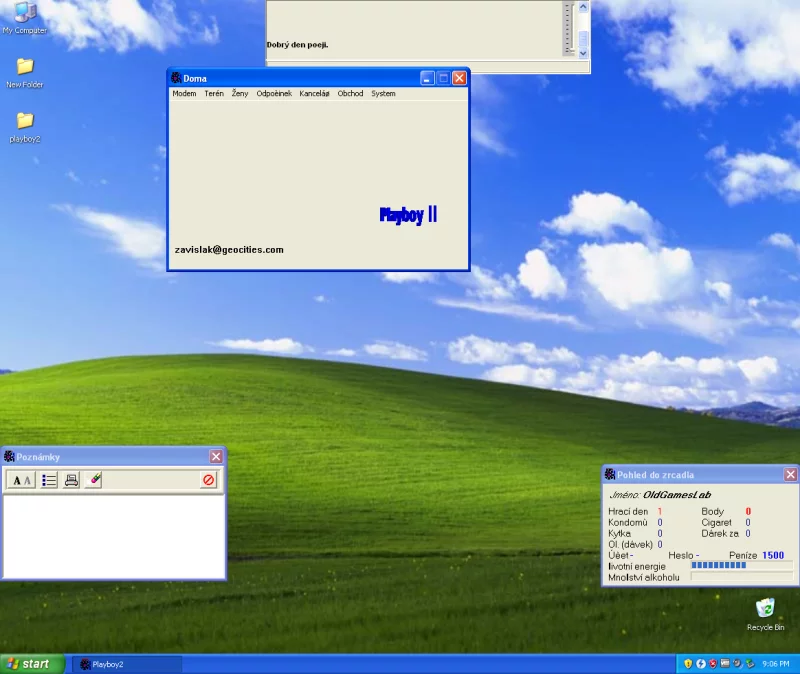The image size is (800, 674).
Task: Click the gray VM tray icon
Action: tap(725, 664)
